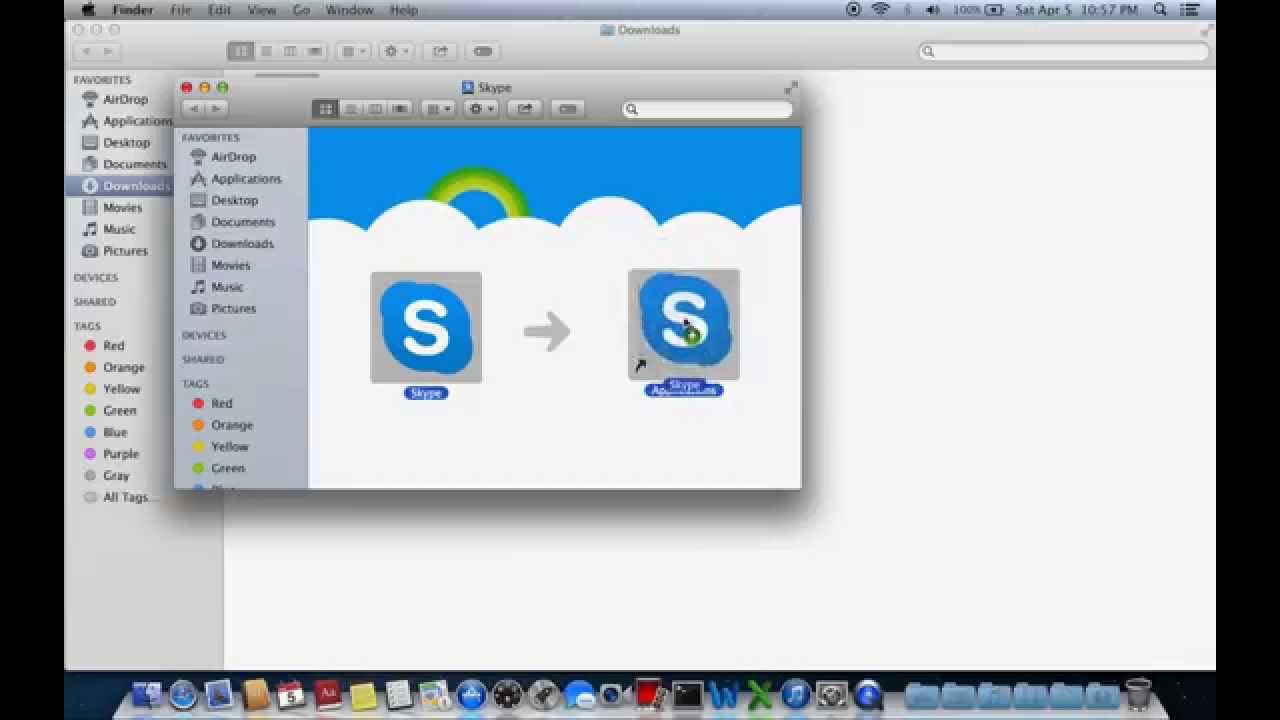Screen dimensions: 1280x720
Task: Open Action gear menu in Downloads window
Action: 396,51
